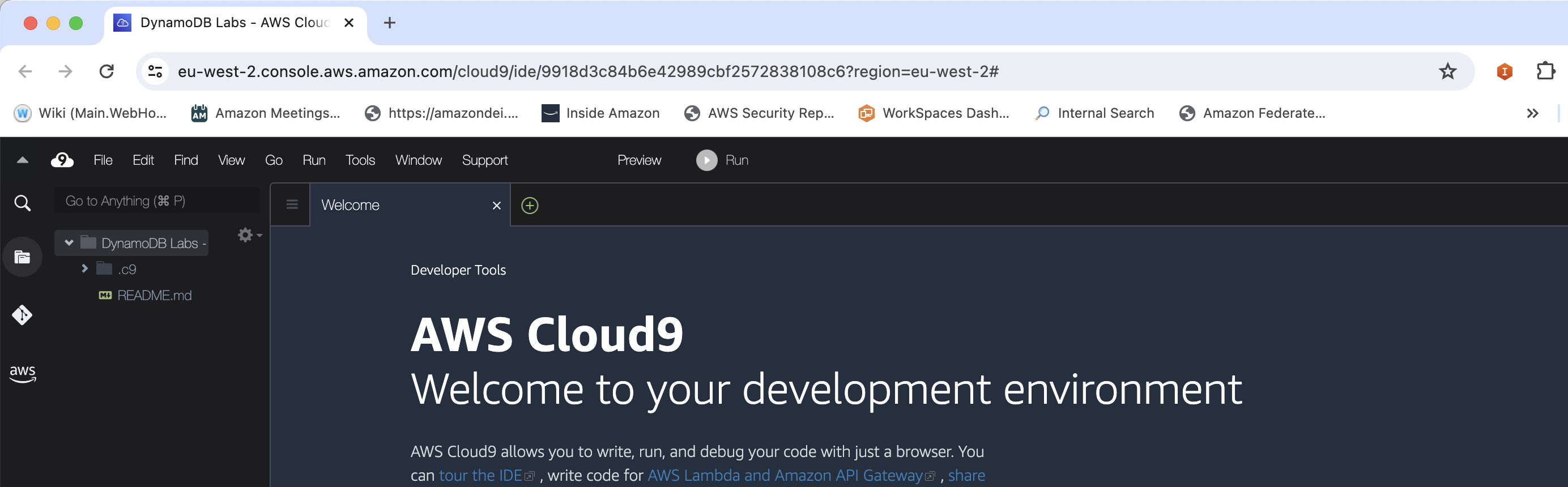The width and height of the screenshot is (1568, 487).
Task: Click the Developer Tools label
Action: [x=458, y=270]
